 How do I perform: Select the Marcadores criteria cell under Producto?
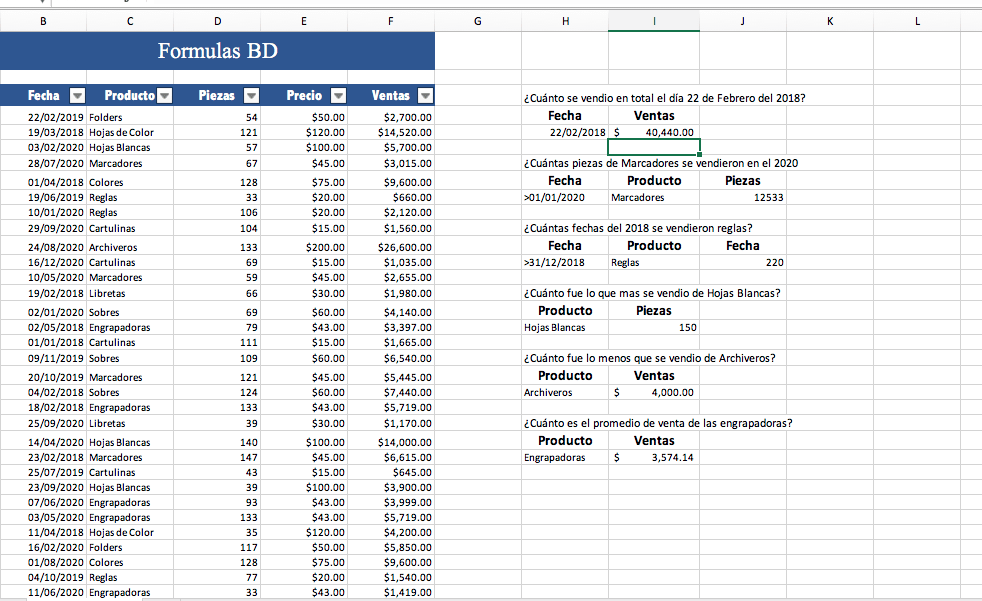(x=654, y=197)
